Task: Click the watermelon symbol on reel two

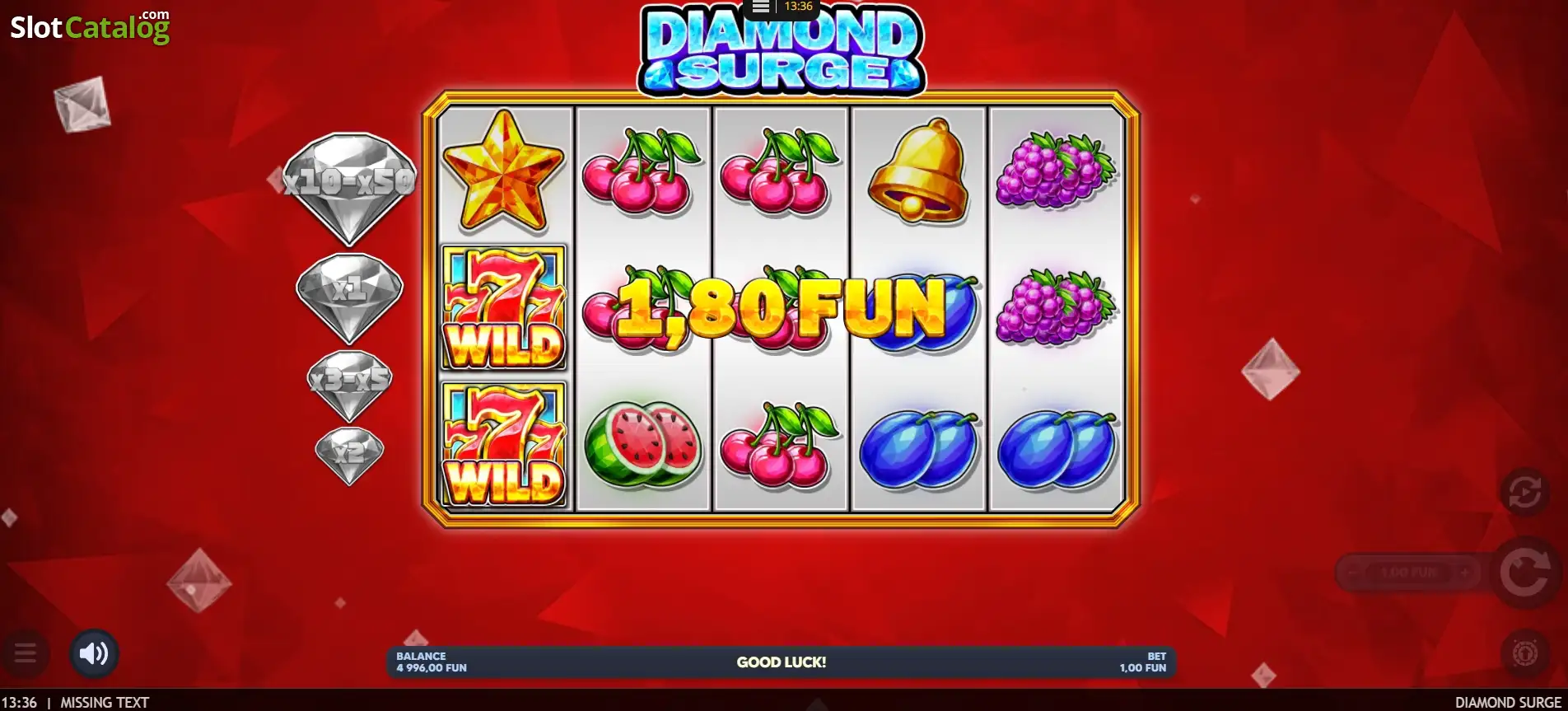Action: (x=642, y=445)
